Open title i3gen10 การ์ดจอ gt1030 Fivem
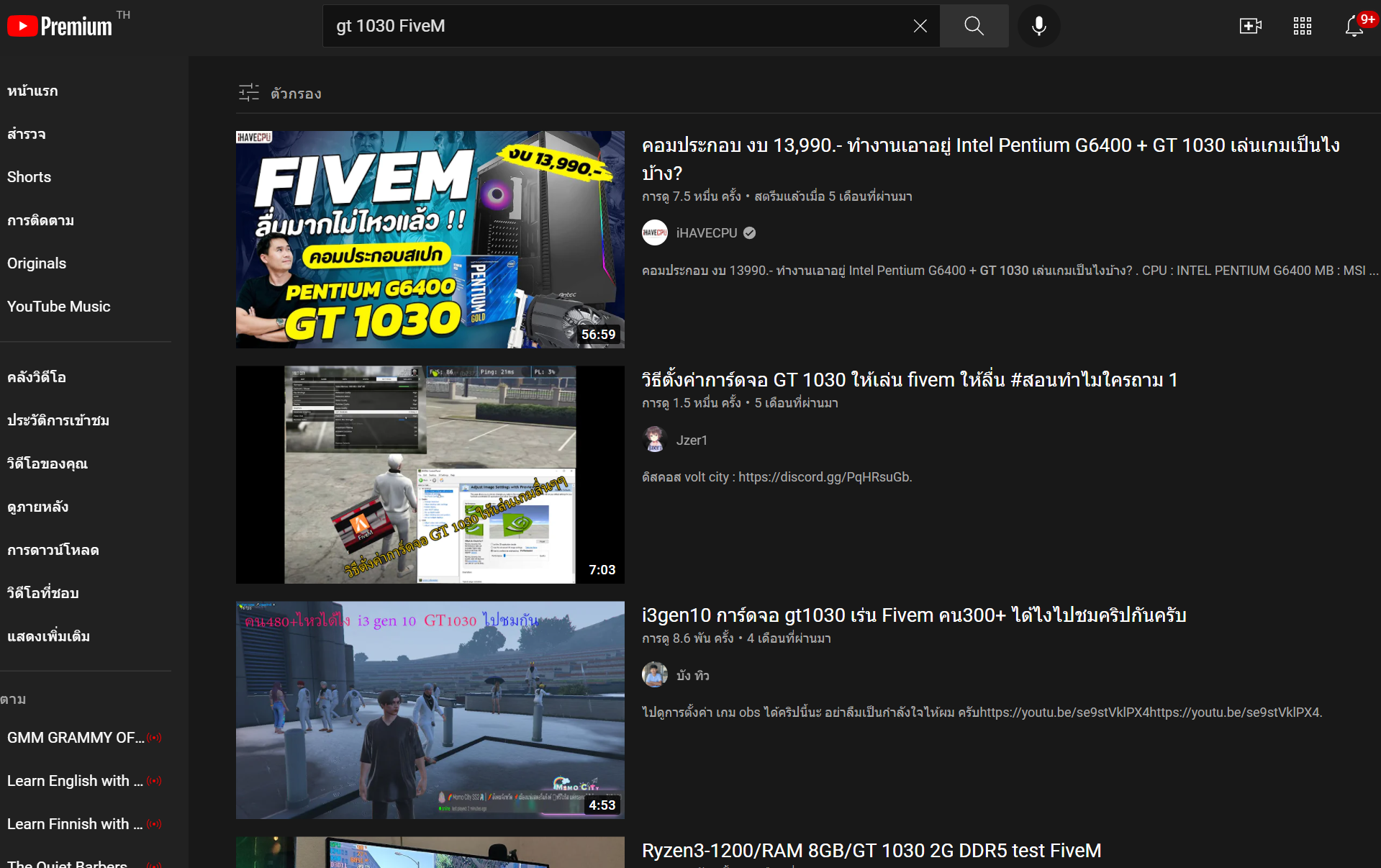 click(x=914, y=615)
